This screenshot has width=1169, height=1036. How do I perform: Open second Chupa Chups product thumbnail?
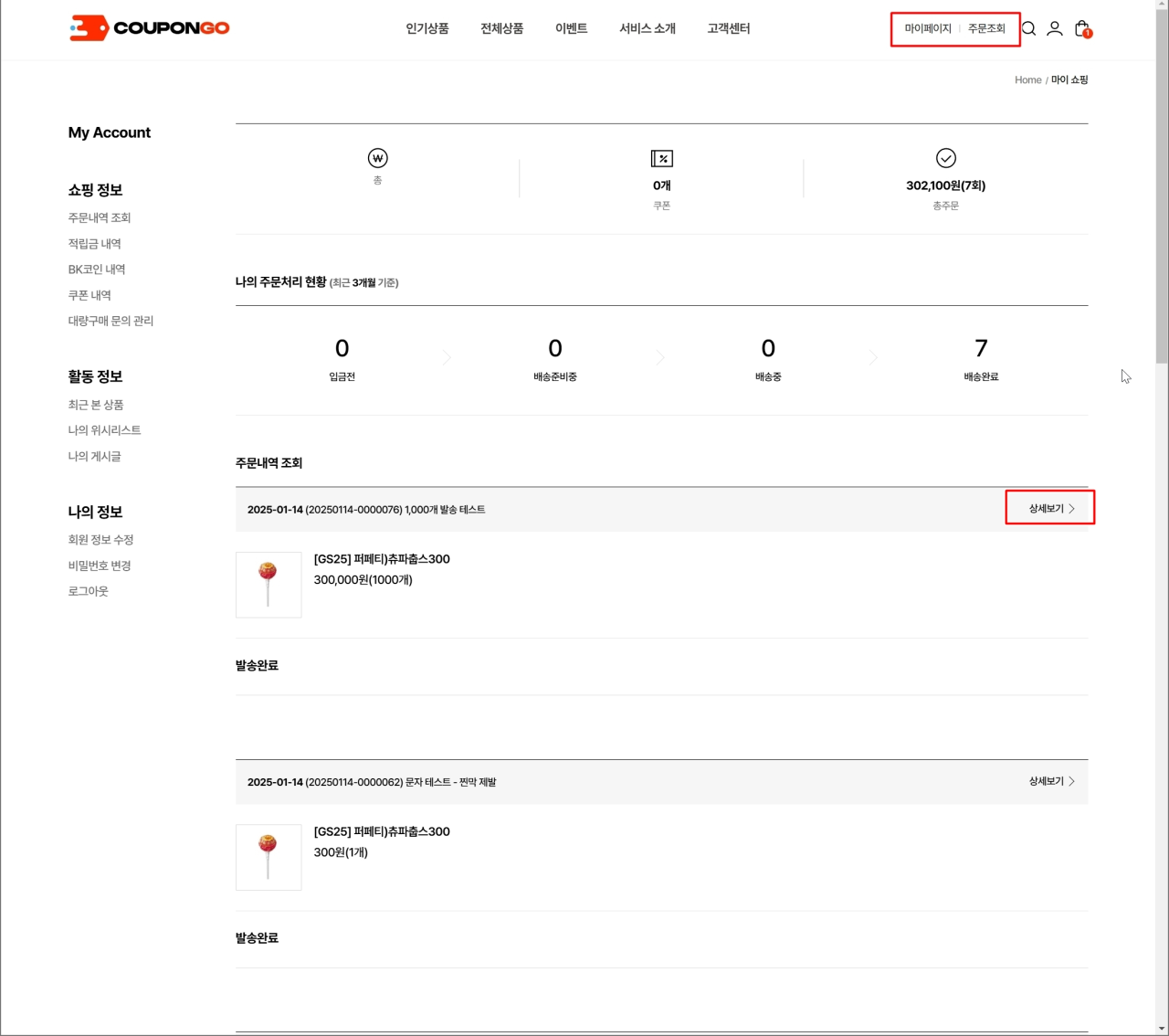tap(269, 857)
